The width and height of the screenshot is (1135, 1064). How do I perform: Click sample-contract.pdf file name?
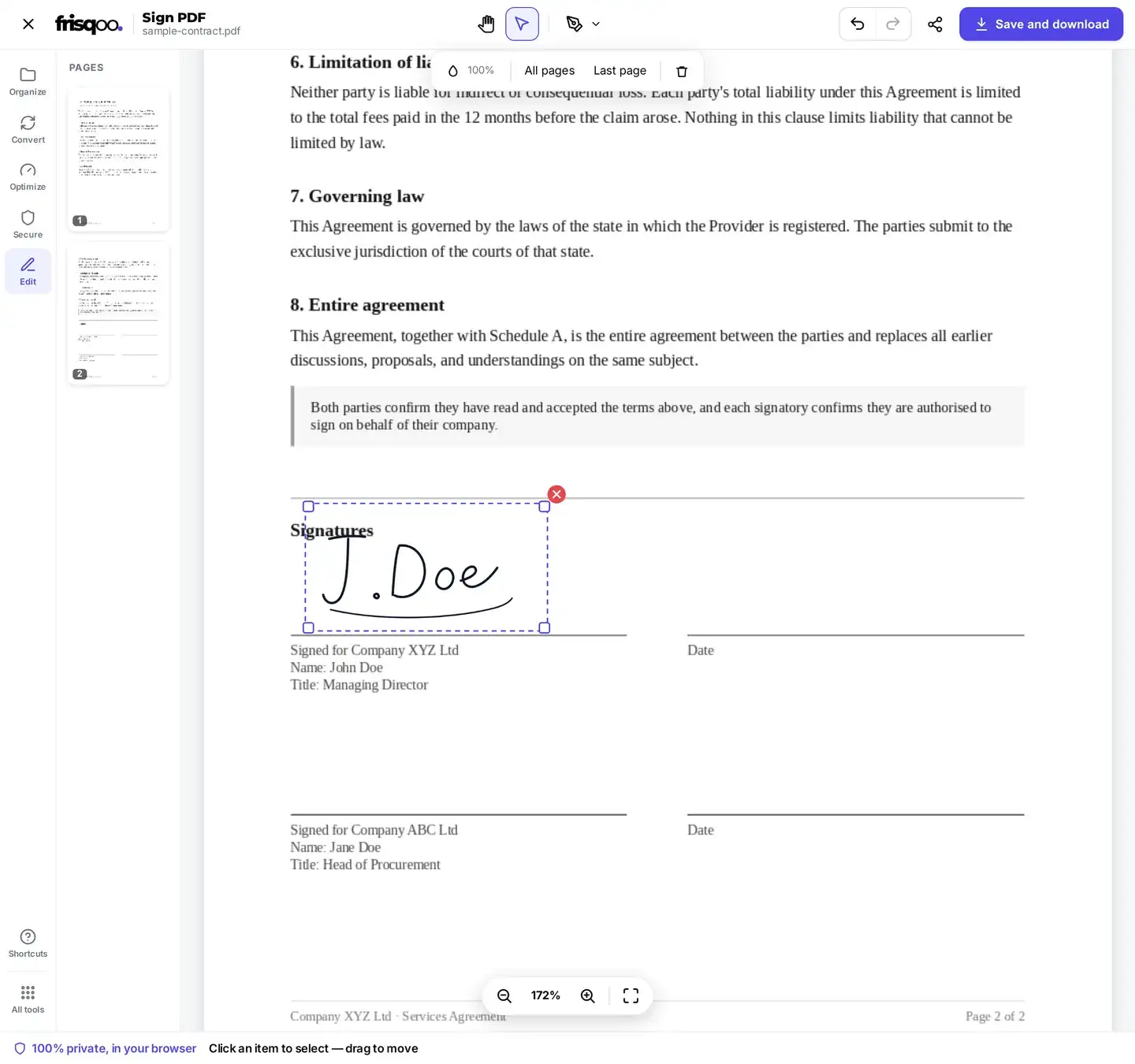point(191,32)
